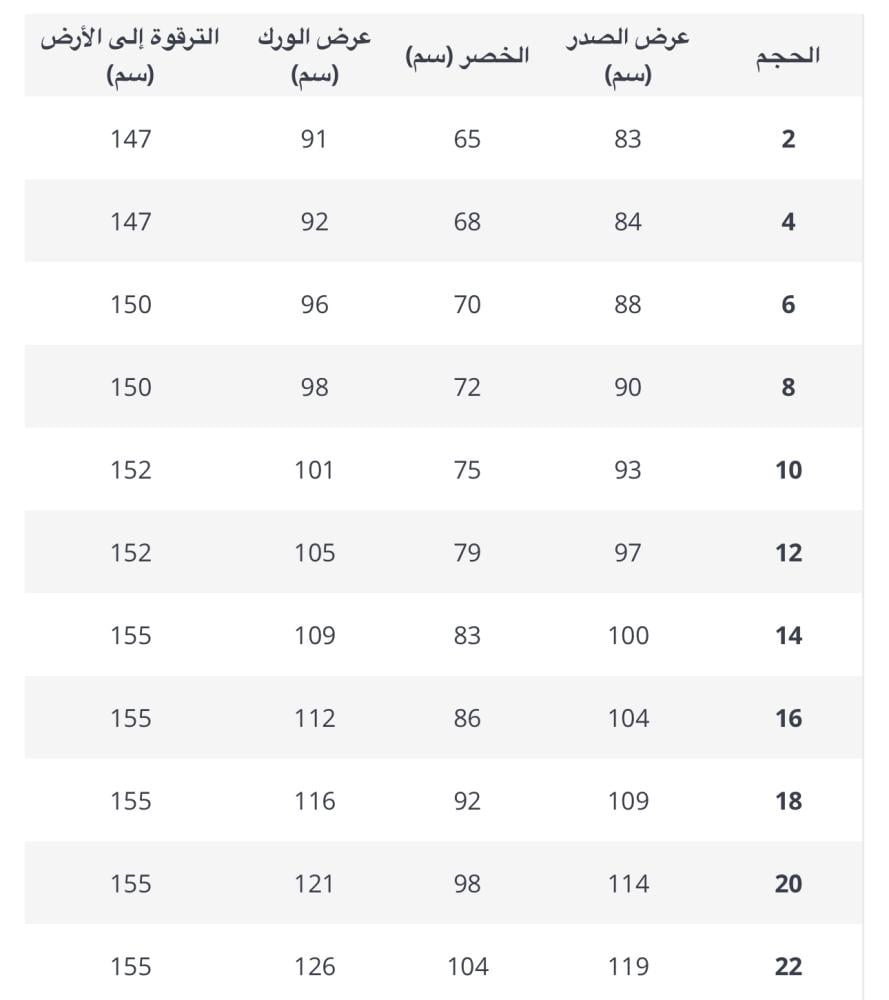This screenshot has width=889, height=1000.
Task: Select size 12 row label
Action: (788, 553)
